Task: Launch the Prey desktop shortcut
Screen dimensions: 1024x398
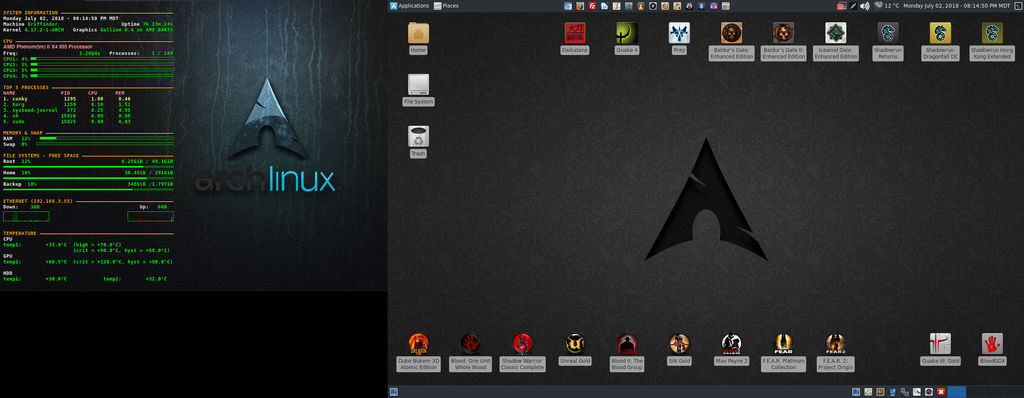Action: coord(679,39)
